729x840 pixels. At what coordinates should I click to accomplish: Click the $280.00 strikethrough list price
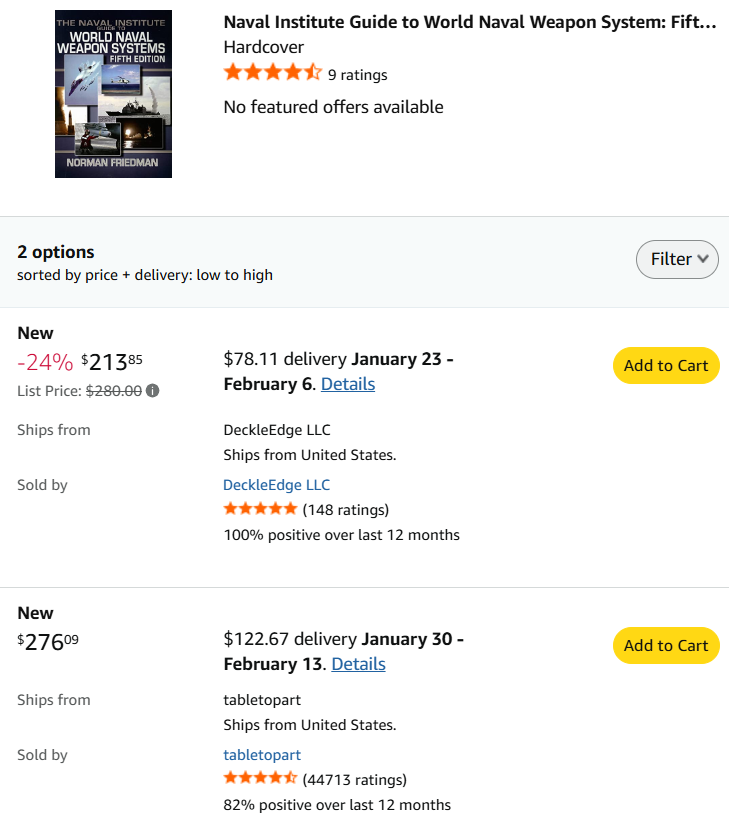(115, 391)
